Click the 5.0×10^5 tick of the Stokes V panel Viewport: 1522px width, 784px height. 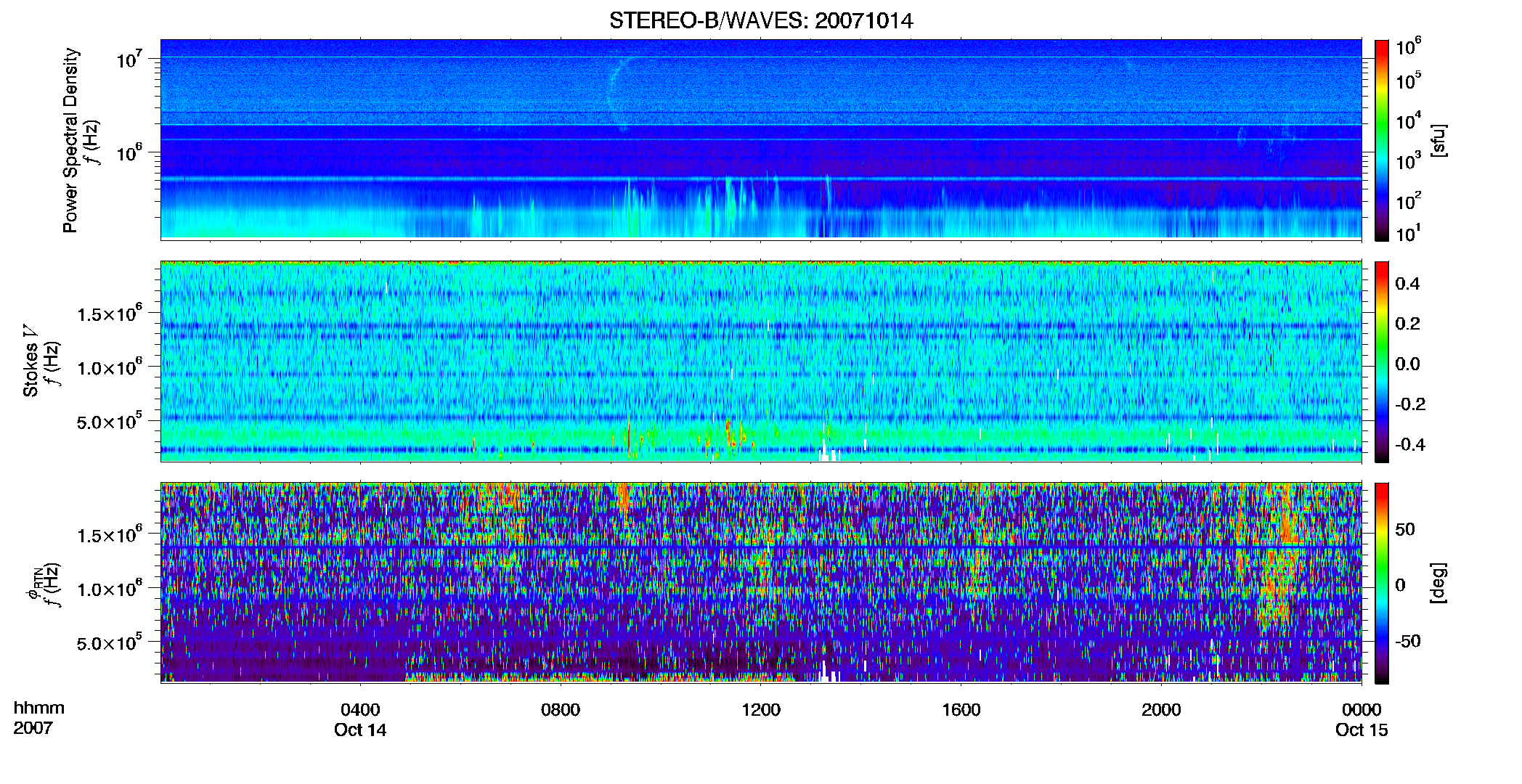110,421
